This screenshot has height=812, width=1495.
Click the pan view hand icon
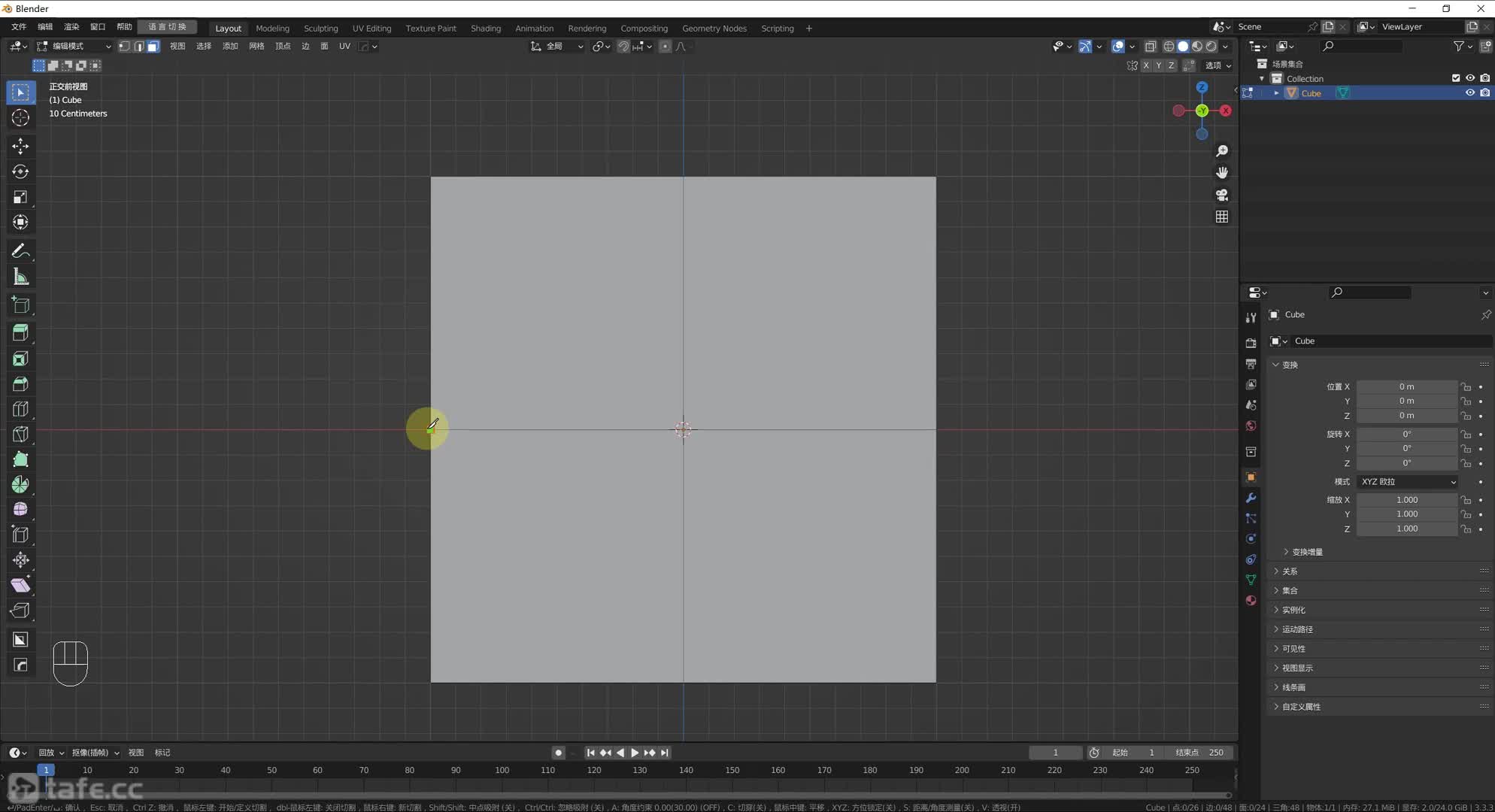1222,173
